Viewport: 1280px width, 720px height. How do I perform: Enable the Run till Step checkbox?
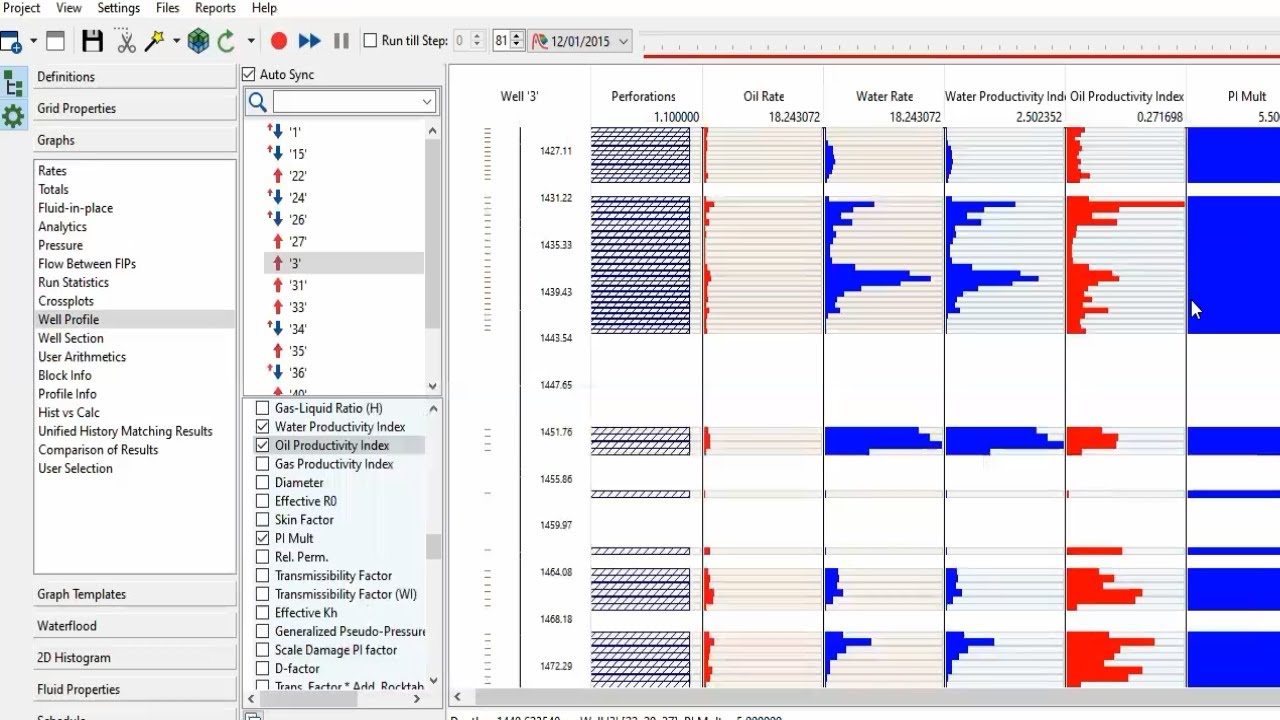370,41
